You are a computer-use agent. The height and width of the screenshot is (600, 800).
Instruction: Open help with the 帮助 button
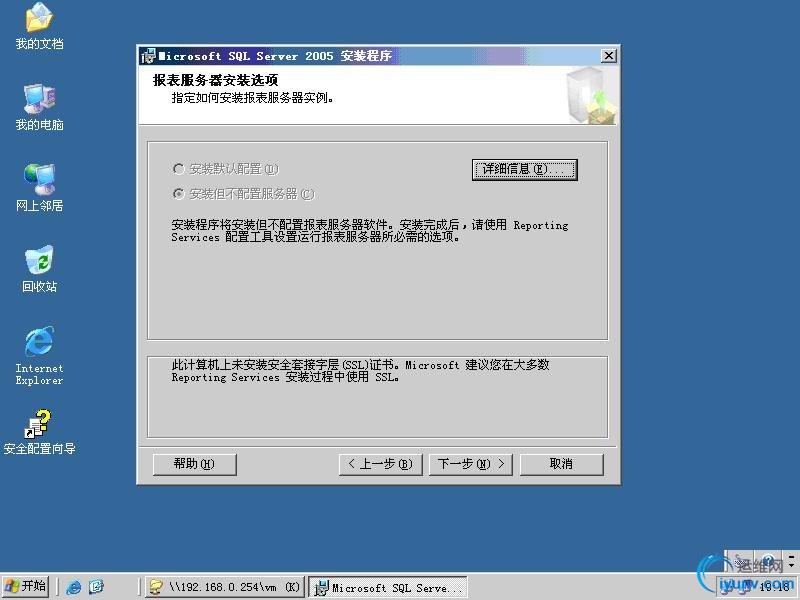tap(194, 464)
